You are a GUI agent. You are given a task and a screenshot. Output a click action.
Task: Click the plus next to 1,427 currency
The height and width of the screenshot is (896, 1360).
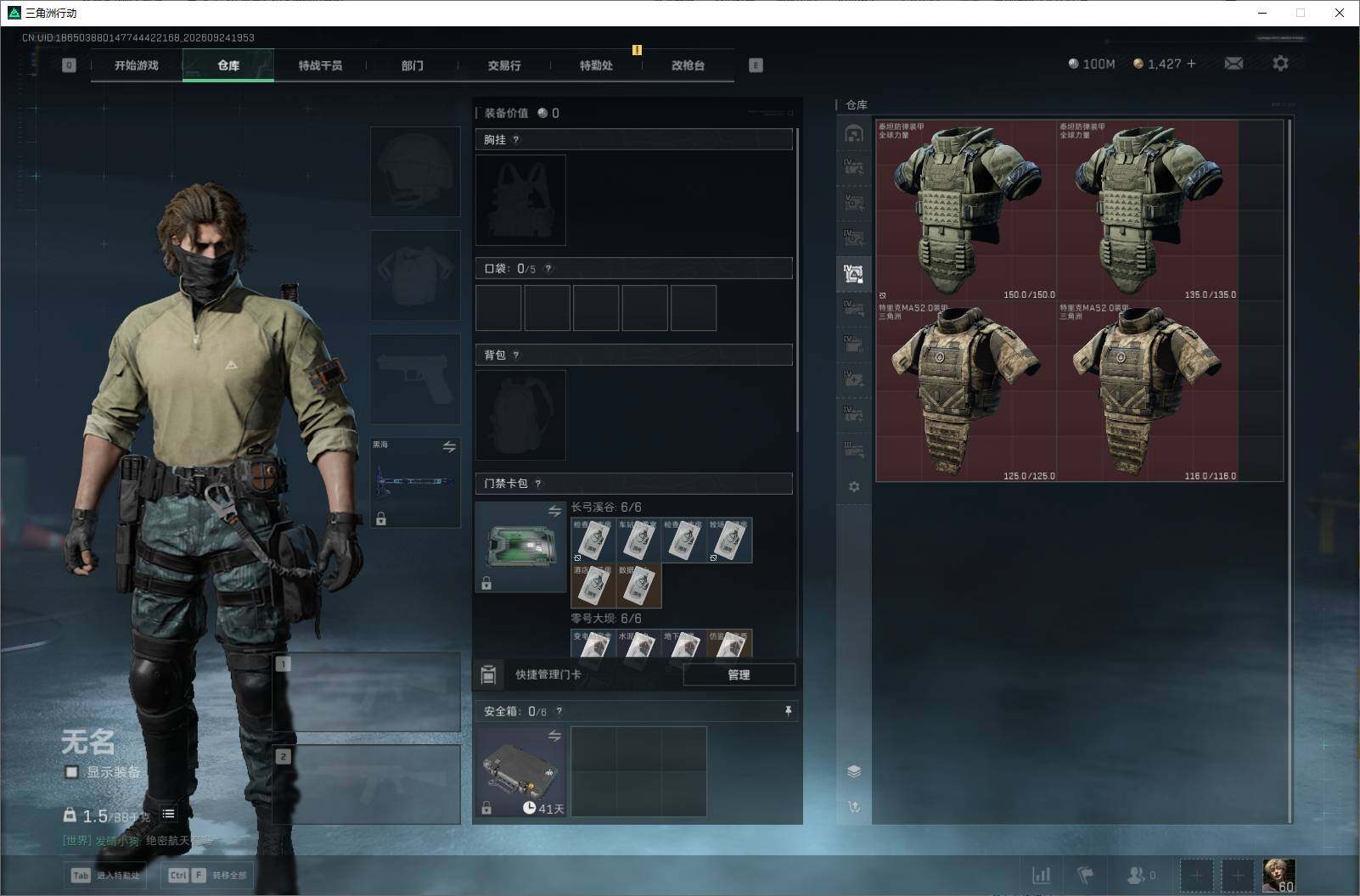click(x=1191, y=64)
